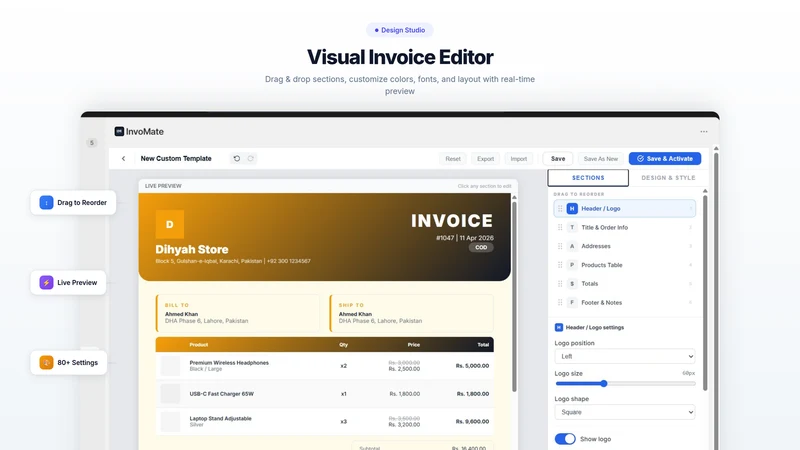
Task: Click the sidebar badge showing 5
Action: tap(92, 143)
